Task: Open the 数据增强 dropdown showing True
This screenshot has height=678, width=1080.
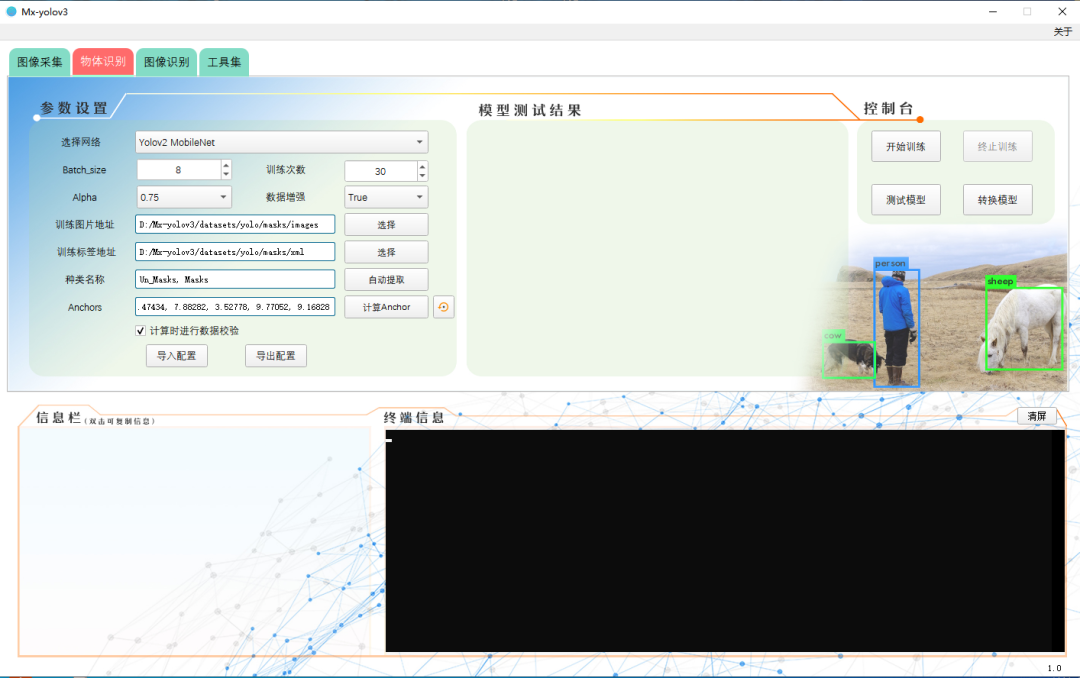Action: pos(386,197)
